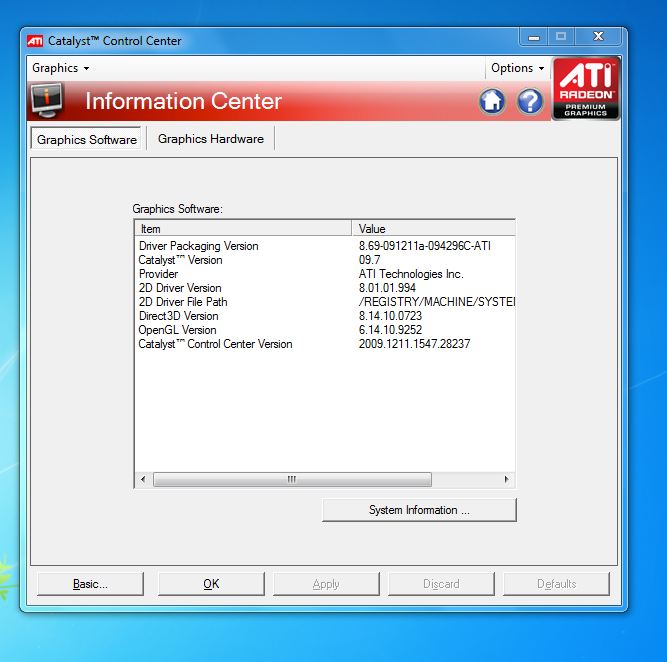Minimize the Catalyst Control Center window
667x662 pixels.
534,37
